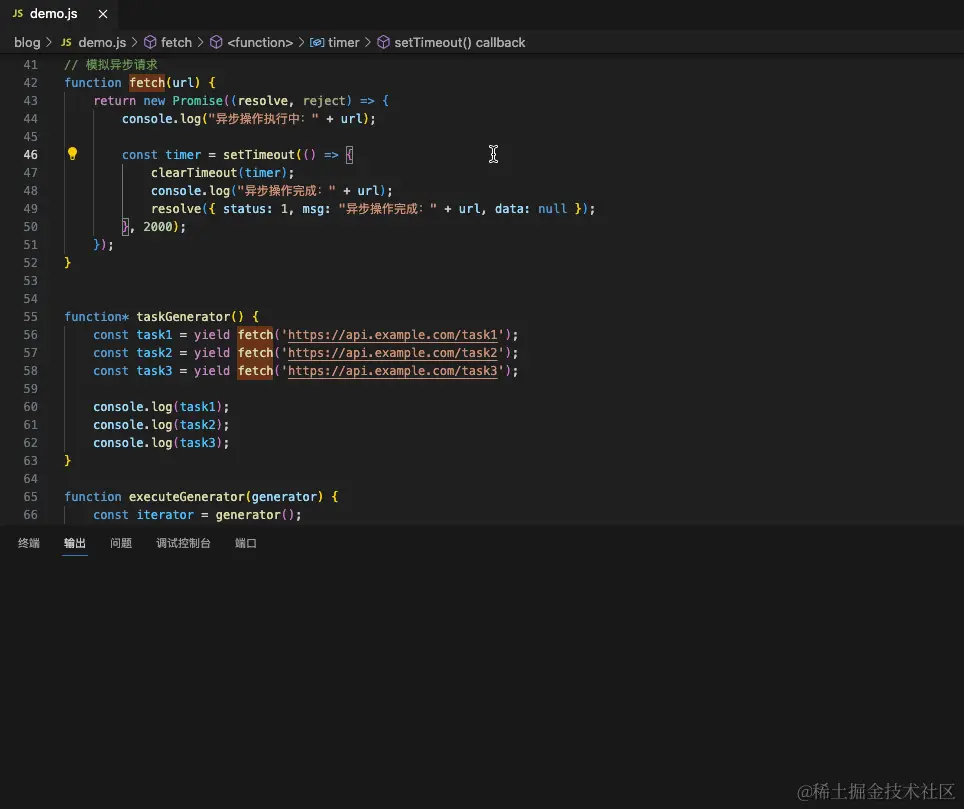Close the demo.js editor tab
Image resolution: width=964 pixels, height=809 pixels.
click(103, 14)
